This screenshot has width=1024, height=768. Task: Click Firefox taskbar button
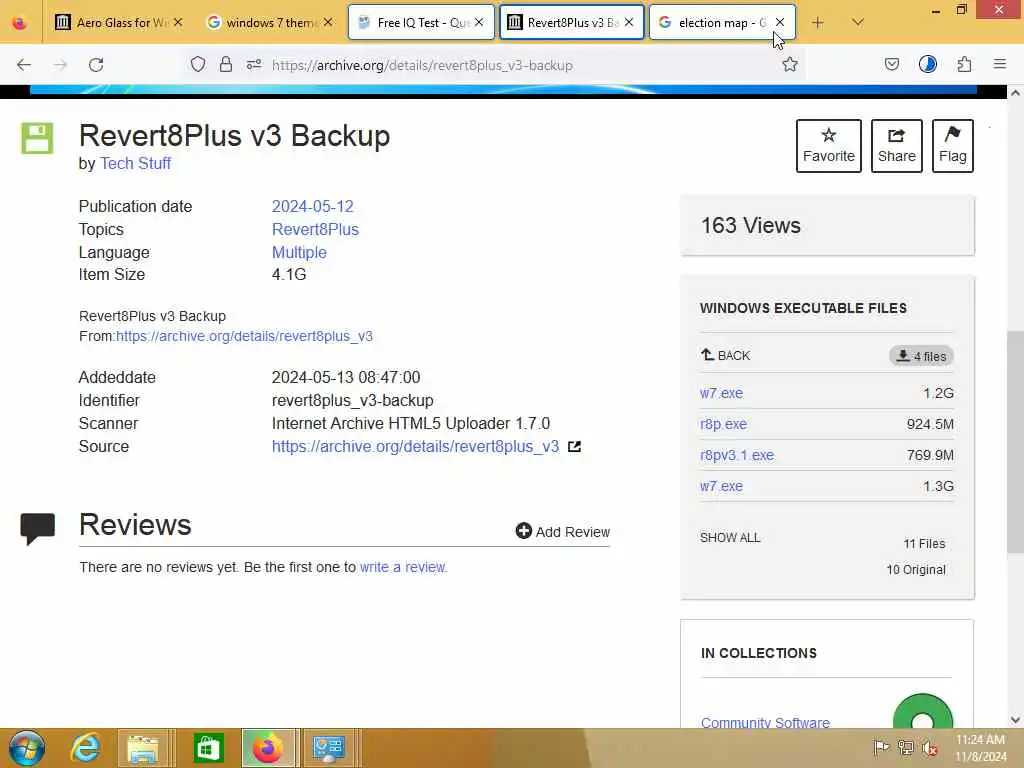[268, 748]
